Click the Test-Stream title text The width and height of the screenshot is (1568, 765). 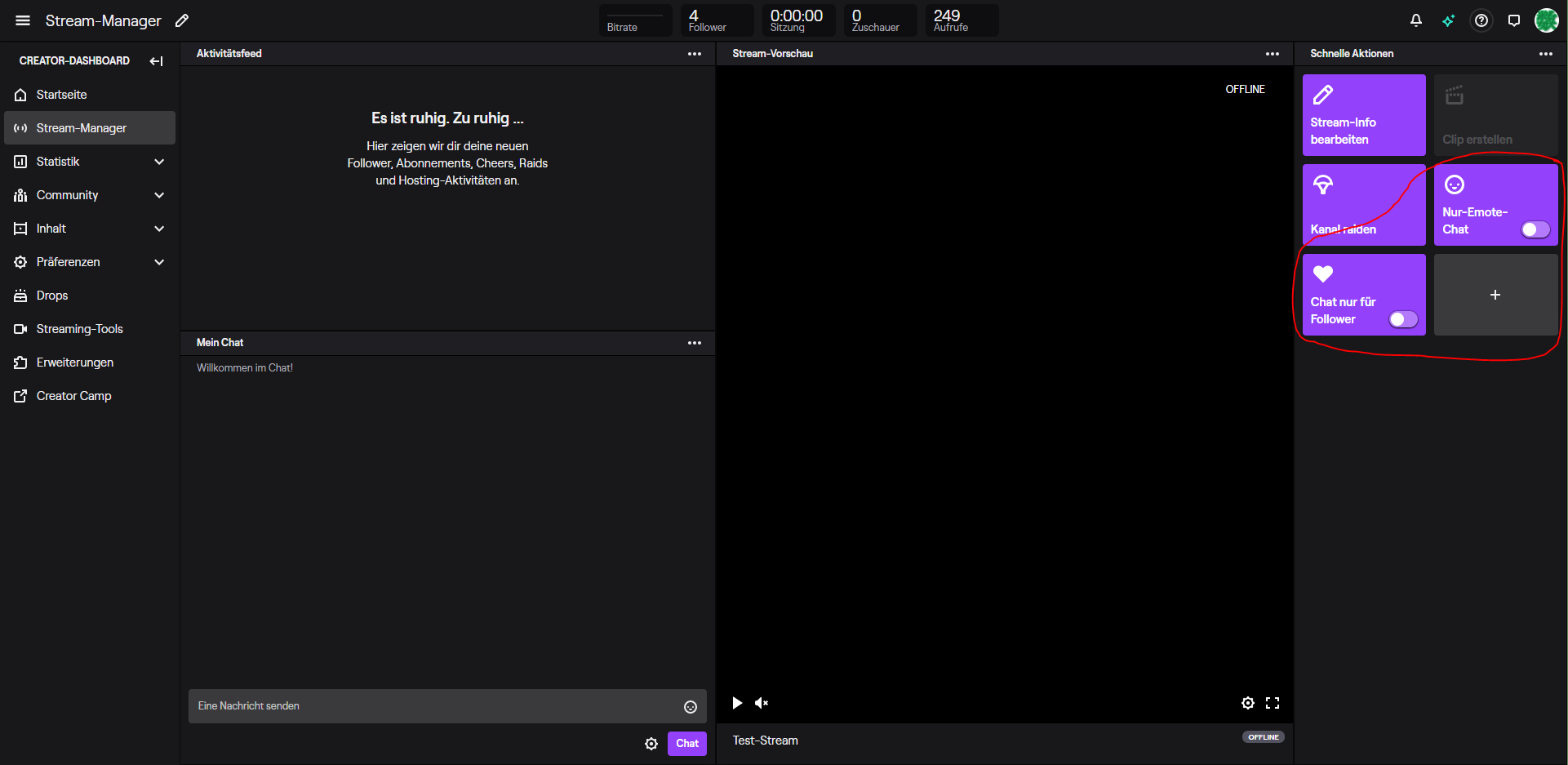[x=766, y=741]
